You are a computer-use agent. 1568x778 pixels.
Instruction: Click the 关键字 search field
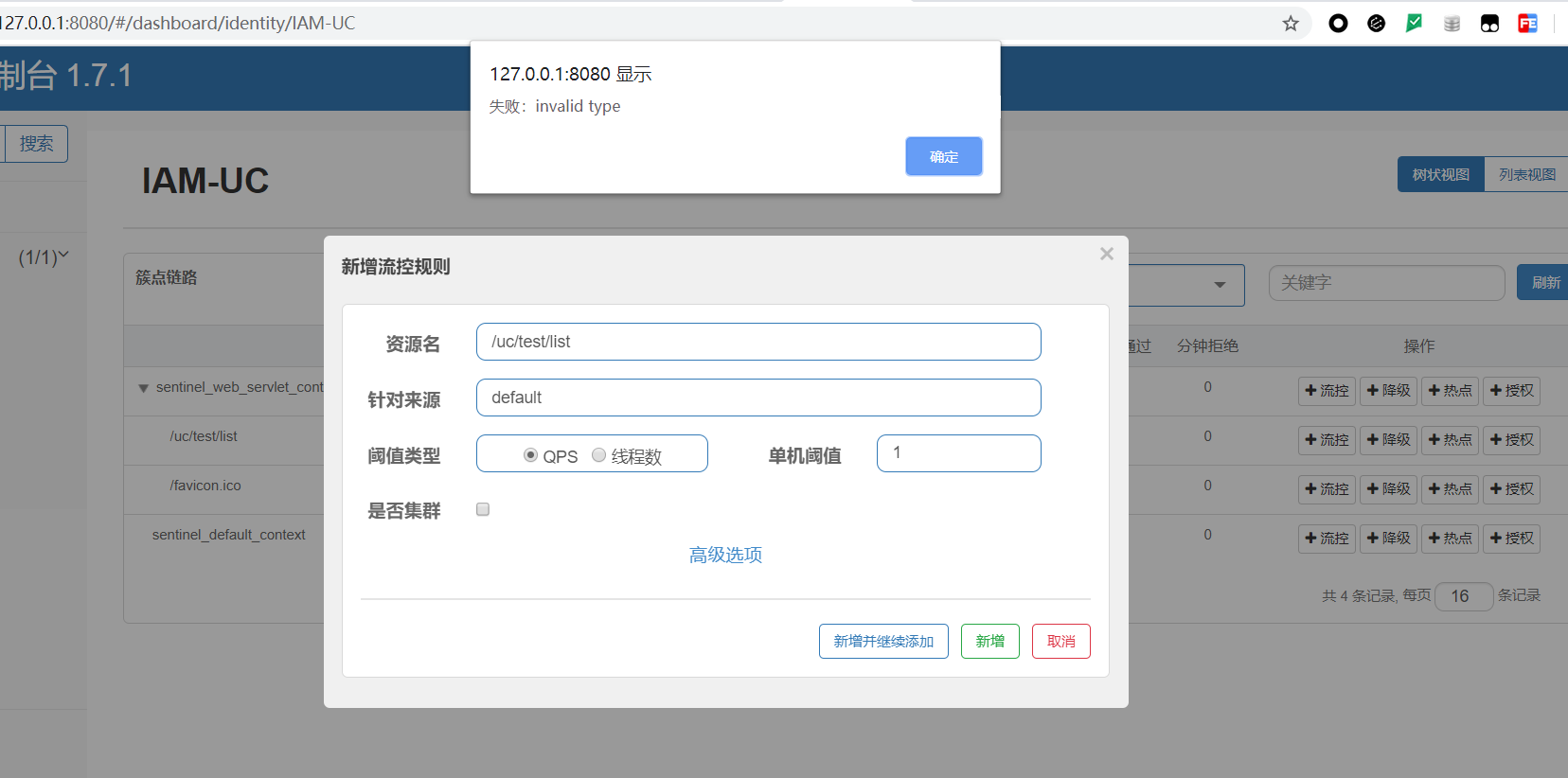(1386, 283)
